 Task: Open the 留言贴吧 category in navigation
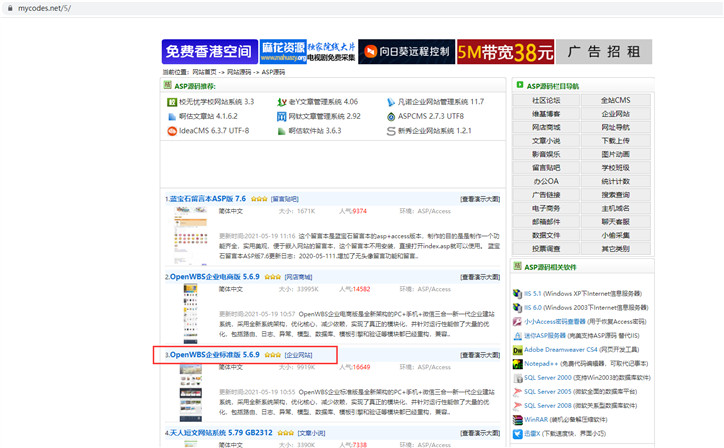pos(546,168)
